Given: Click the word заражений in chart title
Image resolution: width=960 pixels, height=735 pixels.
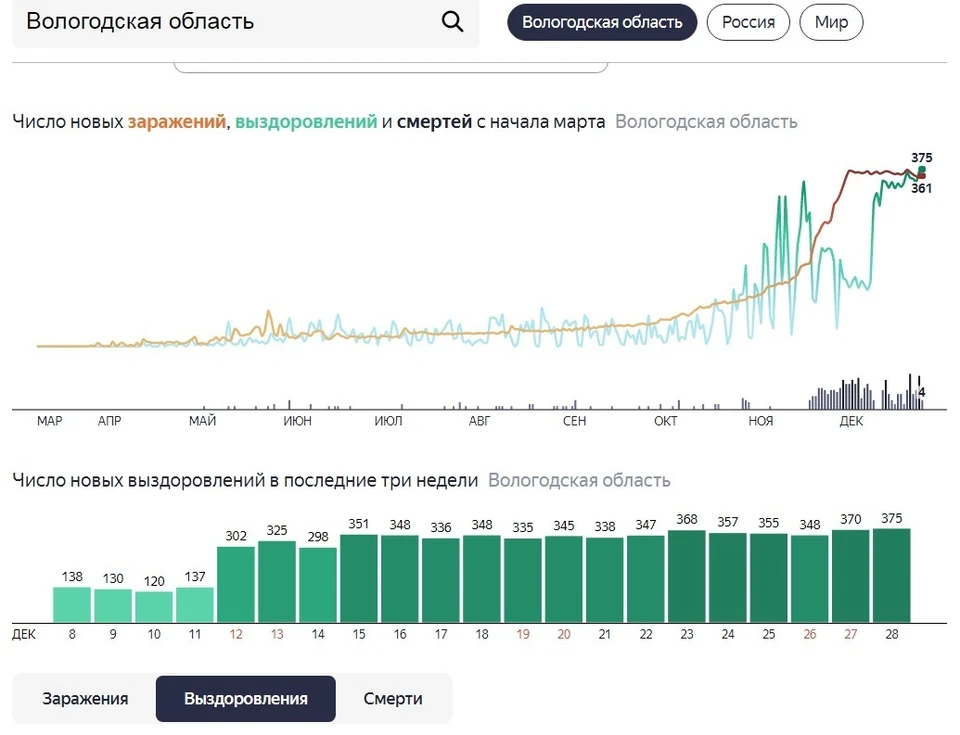Looking at the screenshot, I should click(x=176, y=122).
